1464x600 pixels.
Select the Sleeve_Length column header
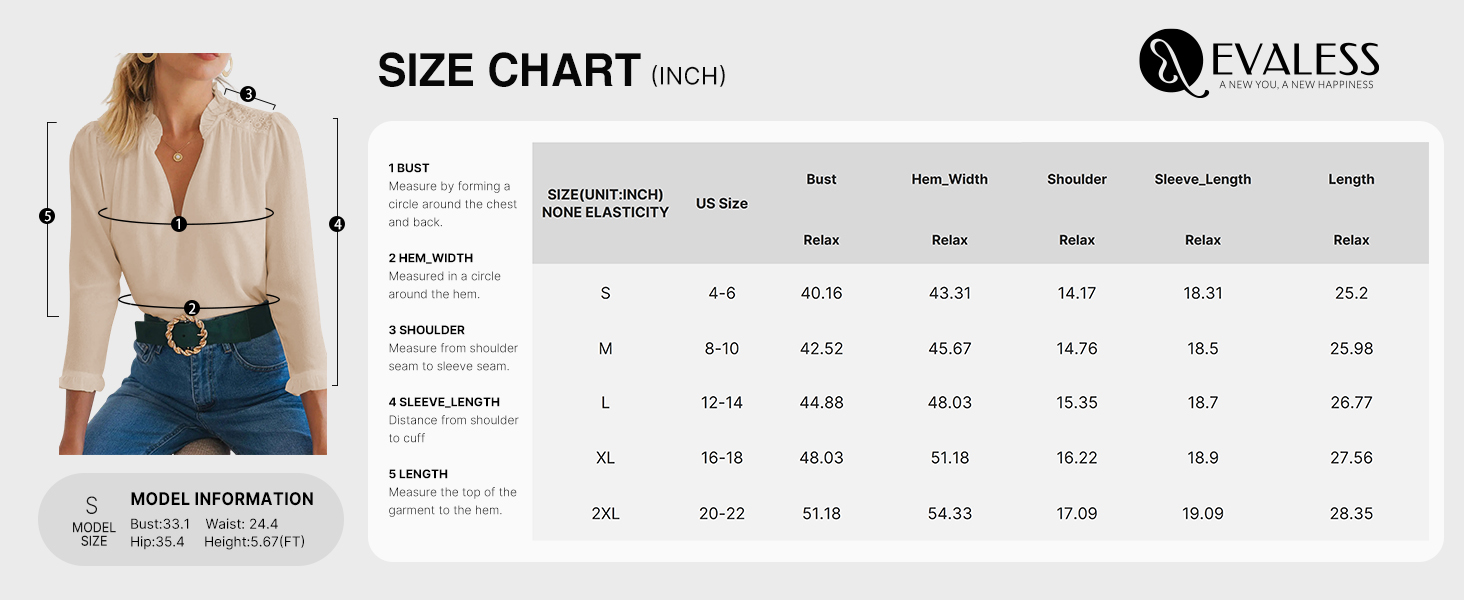pos(1203,179)
